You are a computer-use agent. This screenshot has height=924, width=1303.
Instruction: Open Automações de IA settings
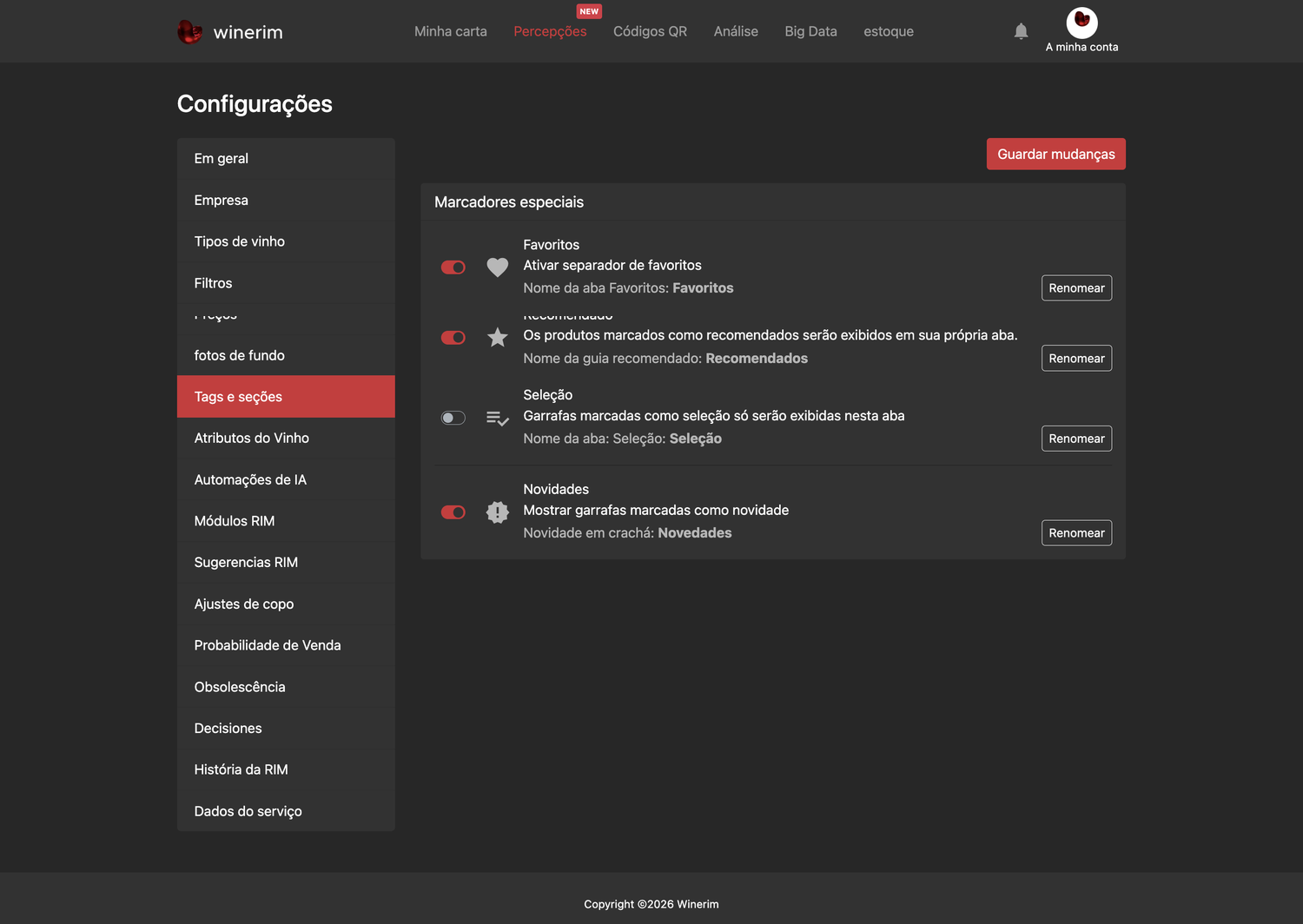point(286,480)
